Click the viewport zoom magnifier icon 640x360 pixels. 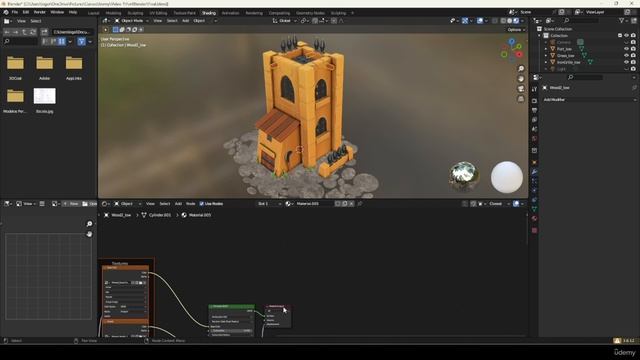521,69
